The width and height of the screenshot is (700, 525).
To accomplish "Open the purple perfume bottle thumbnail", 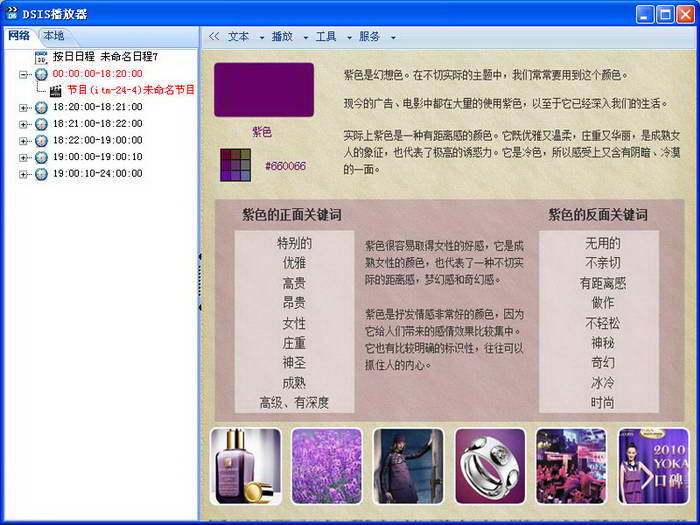I will 246,466.
